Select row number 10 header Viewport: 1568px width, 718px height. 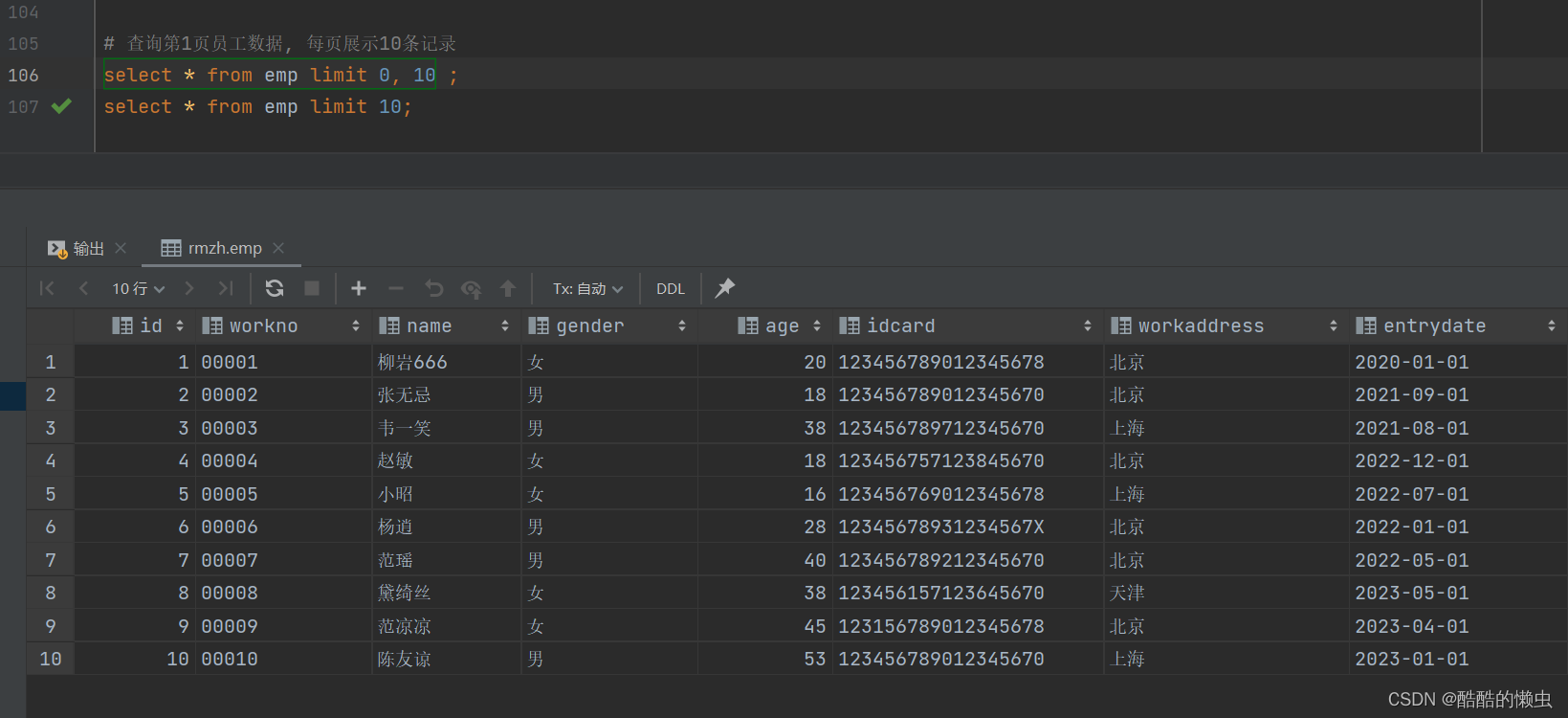pyautogui.click(x=51, y=659)
